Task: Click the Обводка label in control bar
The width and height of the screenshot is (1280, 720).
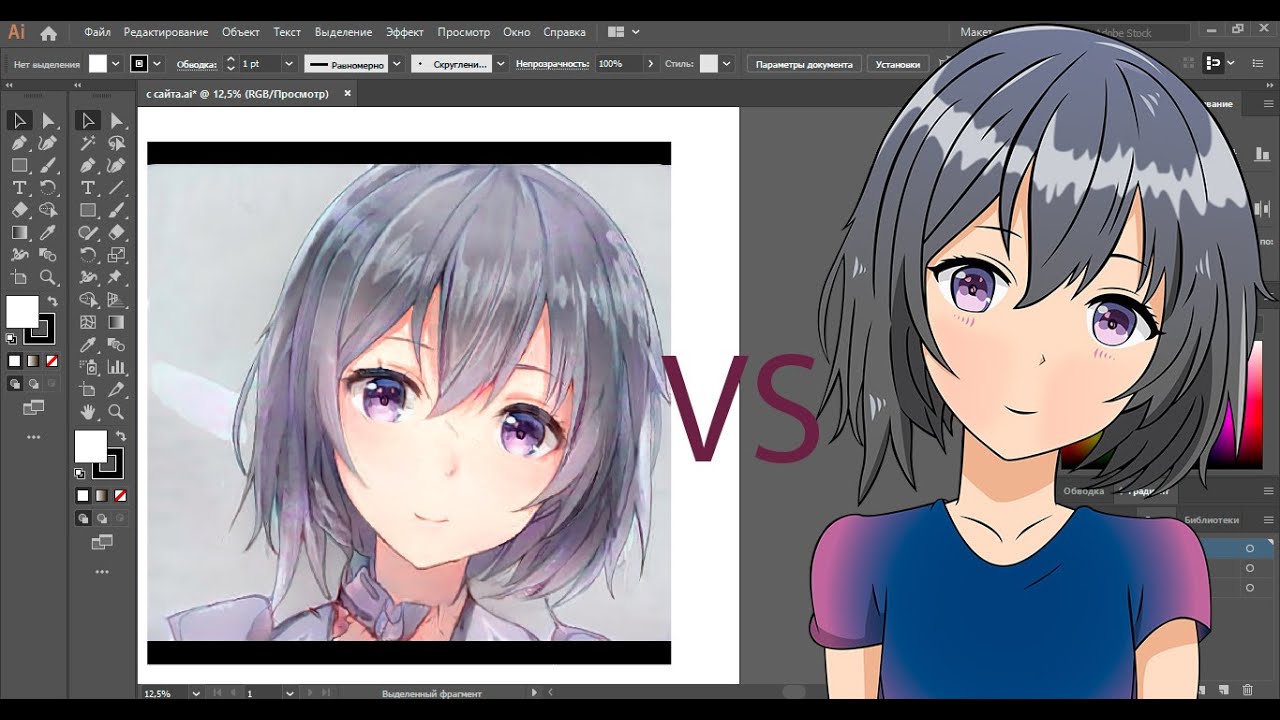Action: pos(196,64)
